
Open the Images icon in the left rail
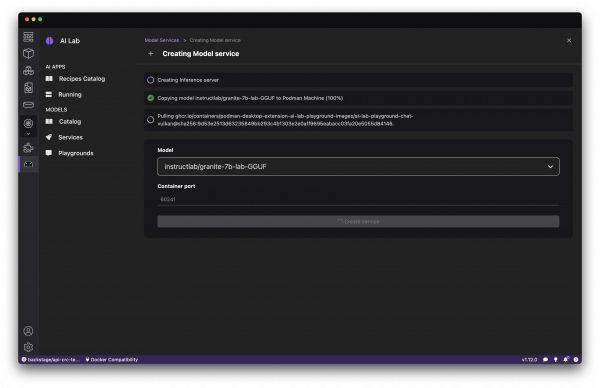coord(28,88)
